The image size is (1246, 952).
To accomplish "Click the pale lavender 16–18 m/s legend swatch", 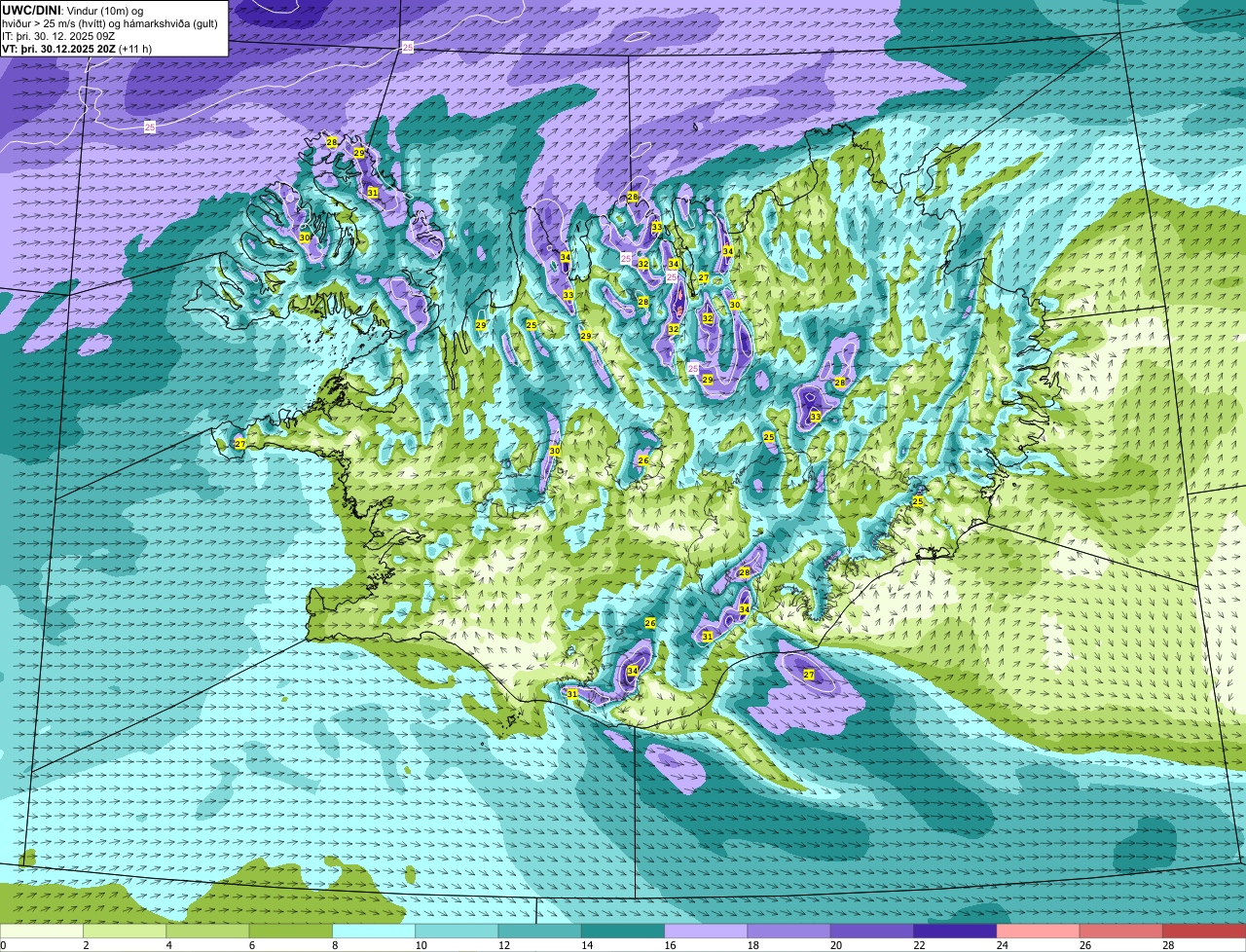I will click(706, 931).
